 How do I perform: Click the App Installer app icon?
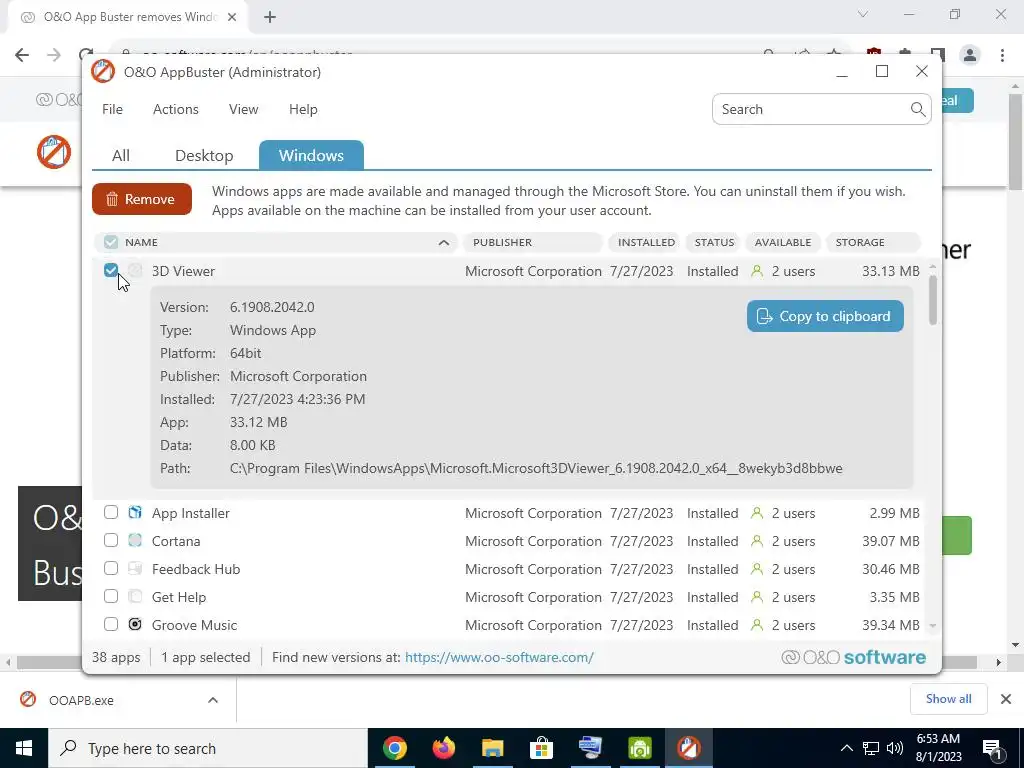coord(135,513)
